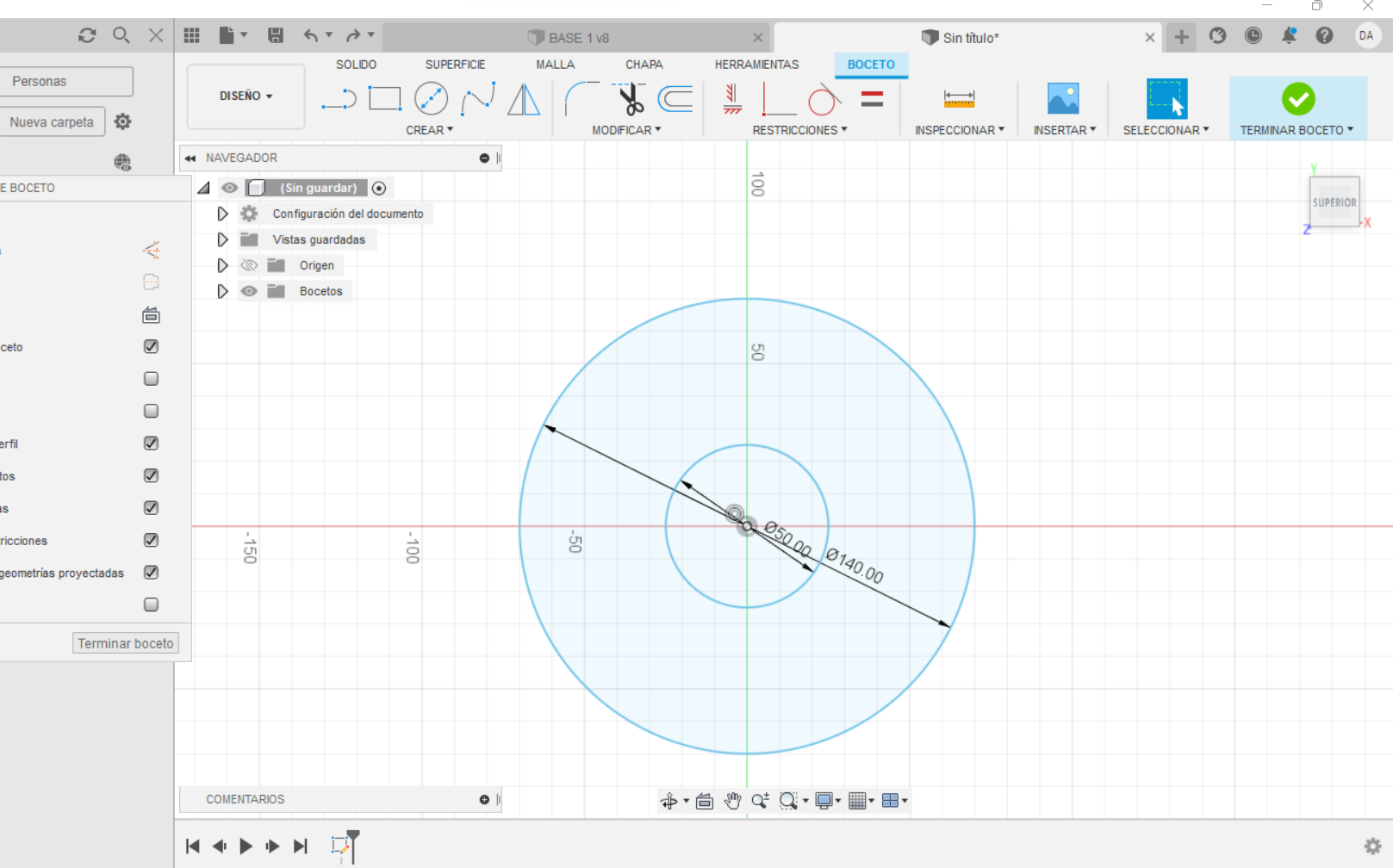Click the Look At icon in navigation bar

tap(705, 801)
